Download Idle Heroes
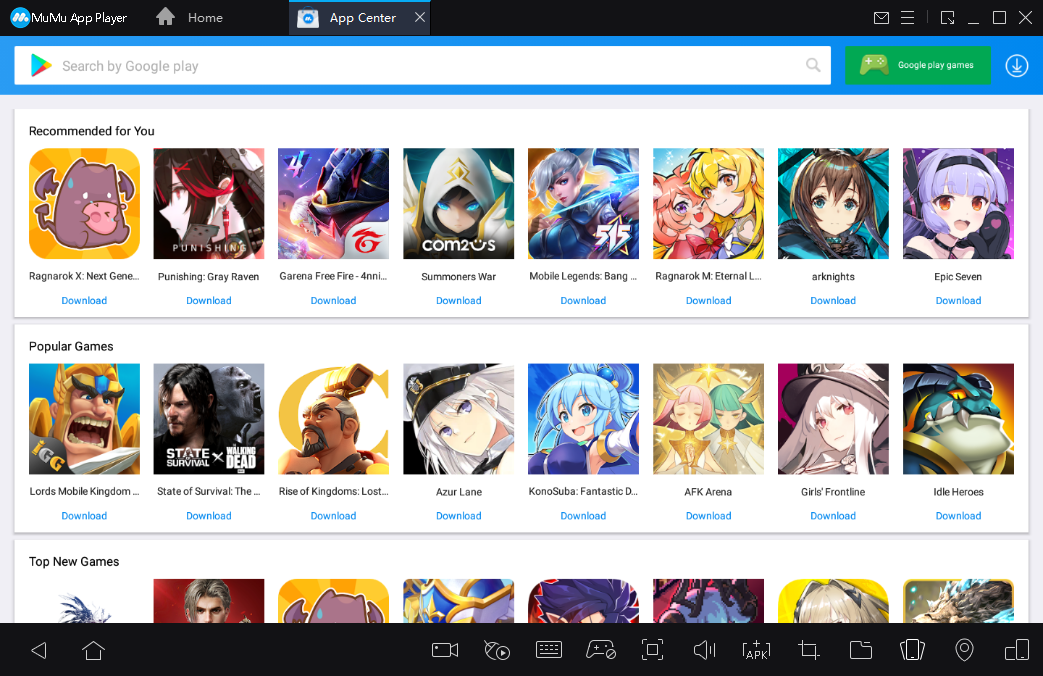1043x676 pixels. pyautogui.click(x=958, y=516)
